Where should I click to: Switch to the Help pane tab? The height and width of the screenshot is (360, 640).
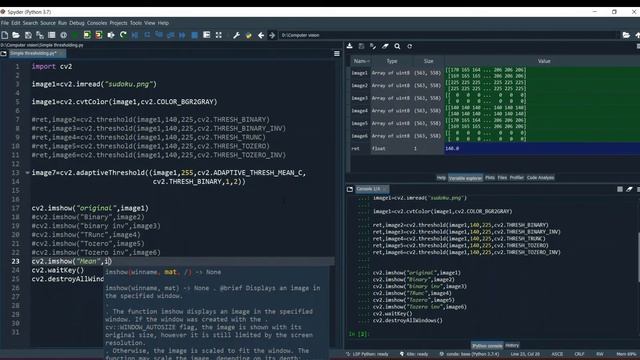pyautogui.click(x=441, y=178)
